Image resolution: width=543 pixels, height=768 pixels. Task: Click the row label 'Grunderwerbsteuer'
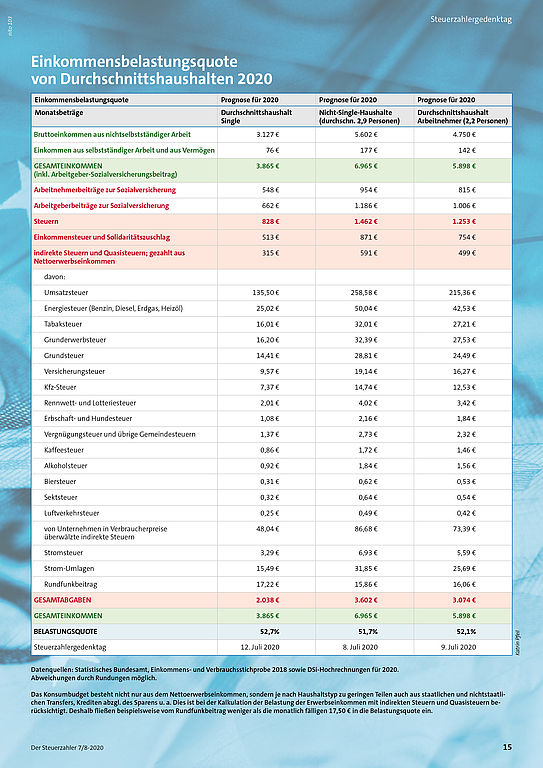pyautogui.click(x=75, y=340)
